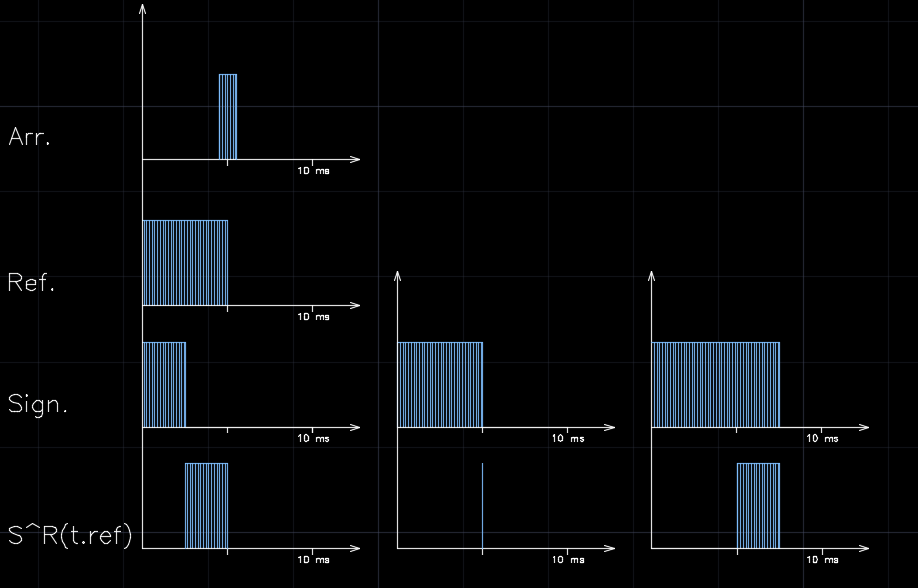Select the narrow hatched pulse in Arr. plot
The image size is (918, 588).
228,117
